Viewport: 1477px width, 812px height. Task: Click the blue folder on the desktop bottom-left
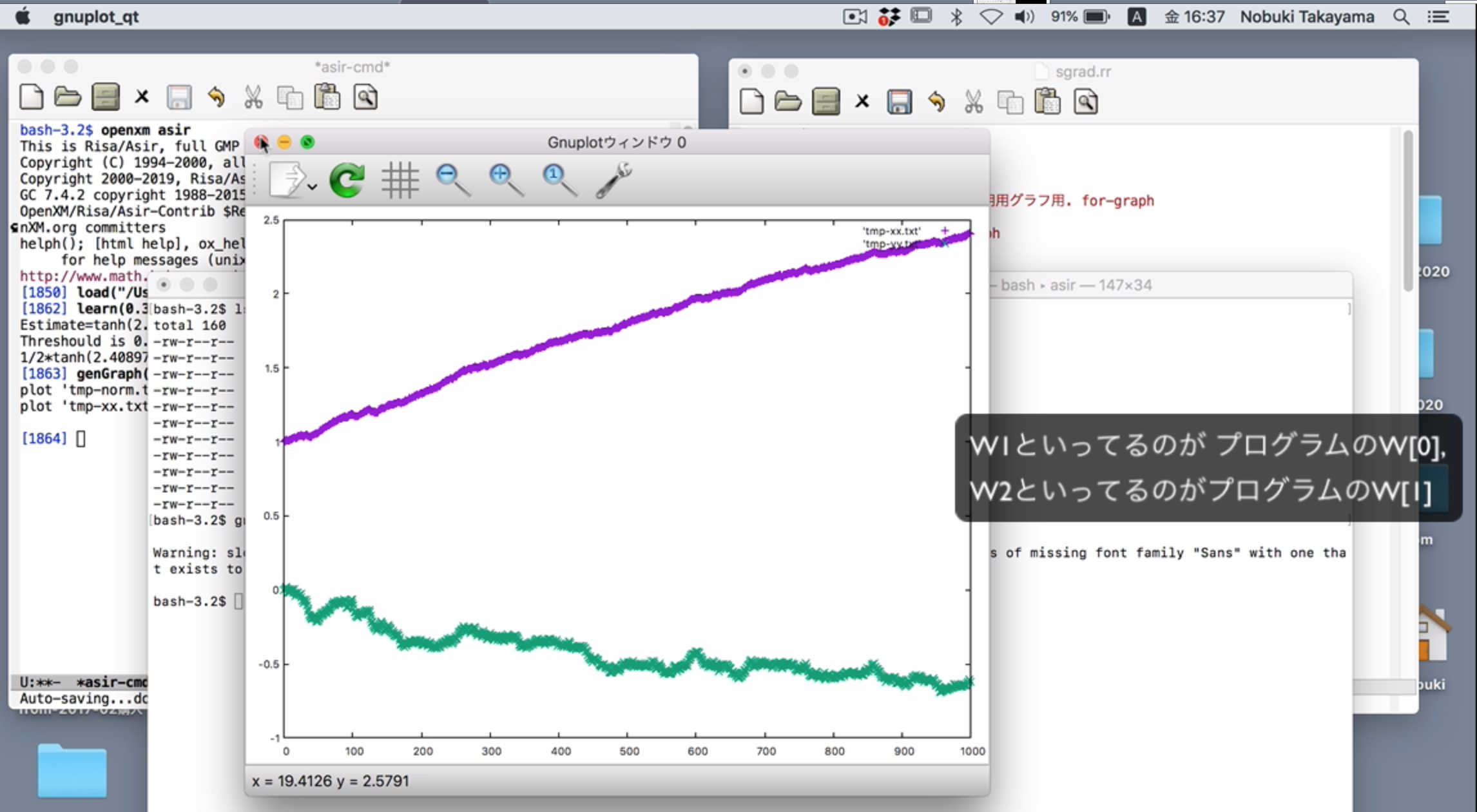(72, 771)
